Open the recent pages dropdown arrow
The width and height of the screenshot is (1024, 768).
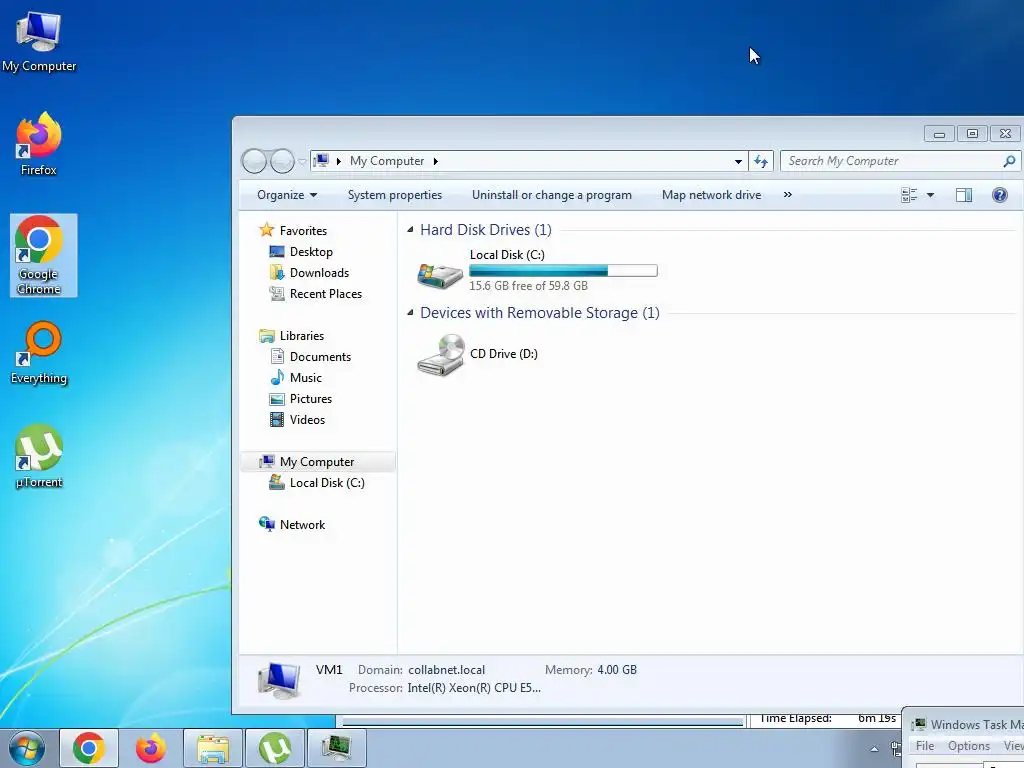[x=302, y=161]
